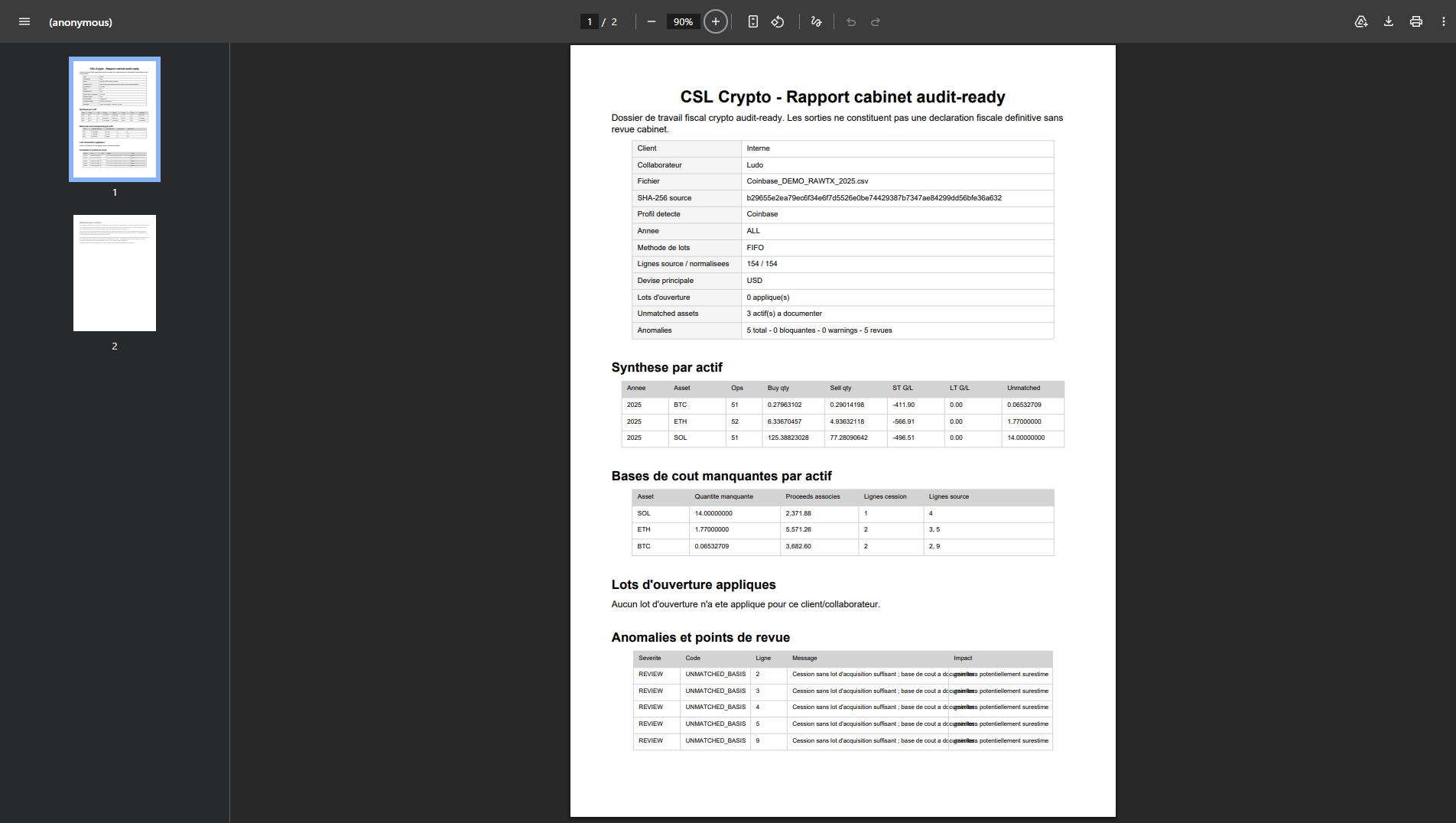Click the 'USD' main currency value

point(754,281)
